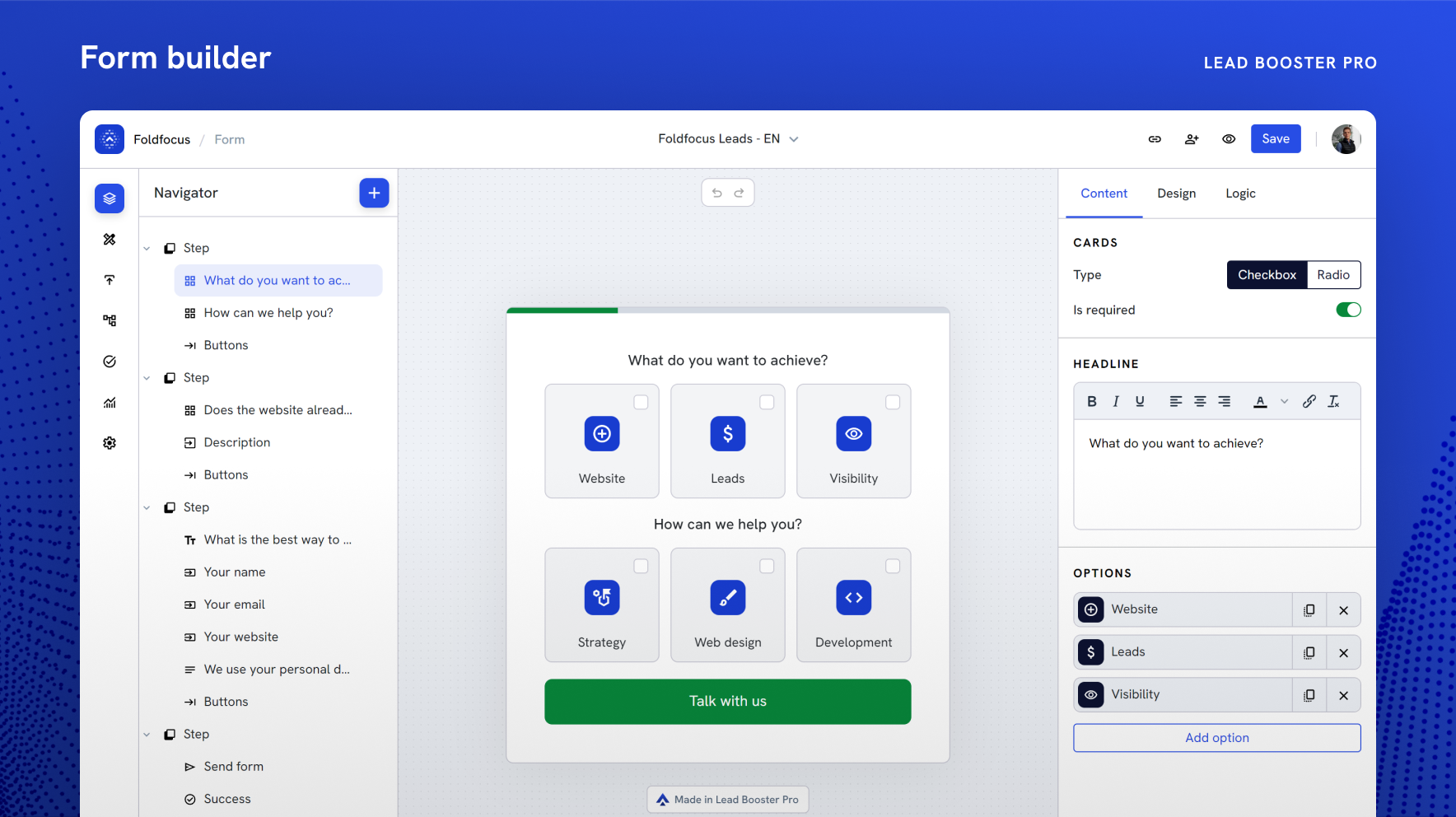The width and height of the screenshot is (1456, 817).
Task: Collapse the first Step in the Navigator
Action: pos(147,247)
